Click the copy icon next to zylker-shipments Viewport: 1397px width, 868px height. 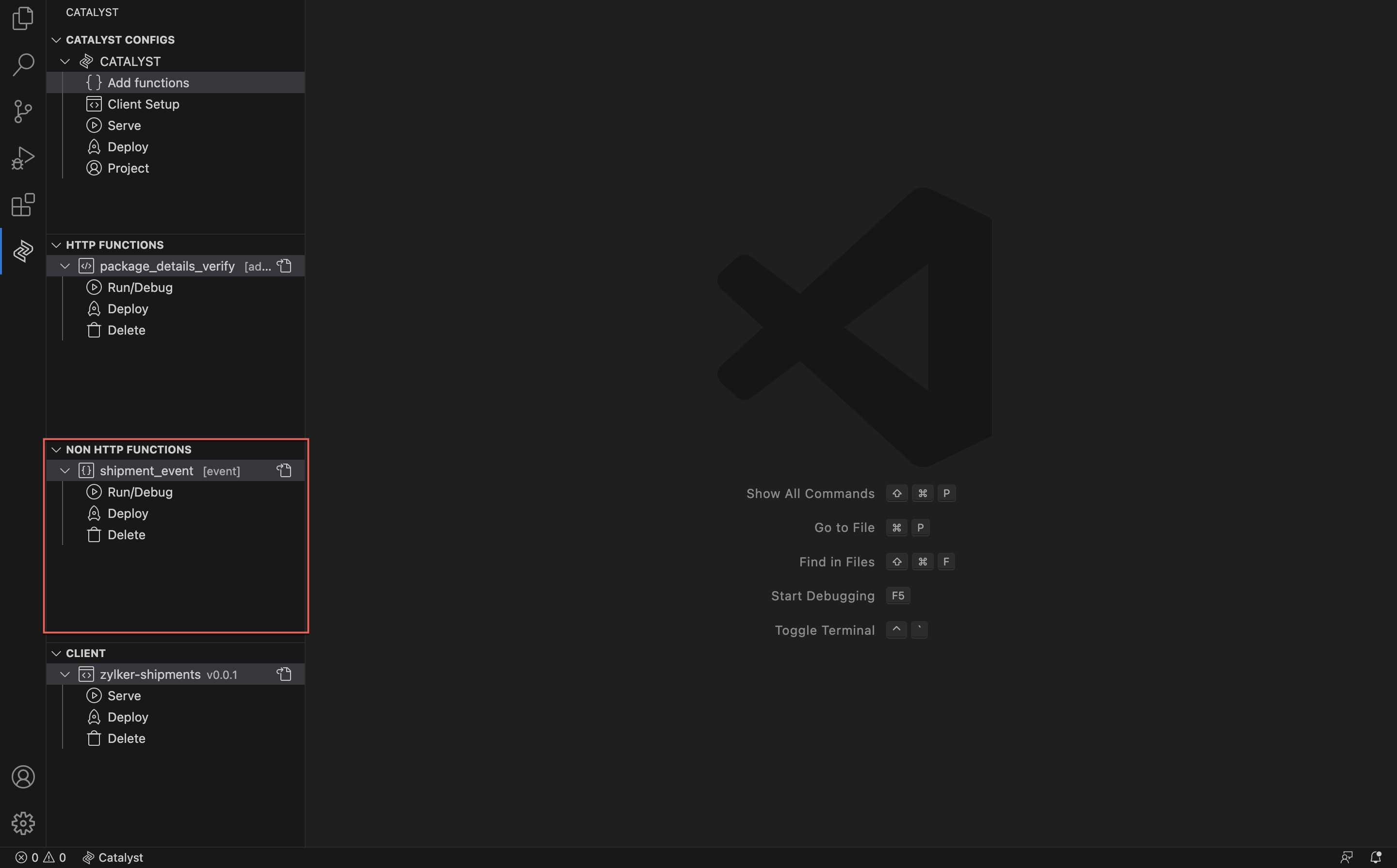(284, 674)
